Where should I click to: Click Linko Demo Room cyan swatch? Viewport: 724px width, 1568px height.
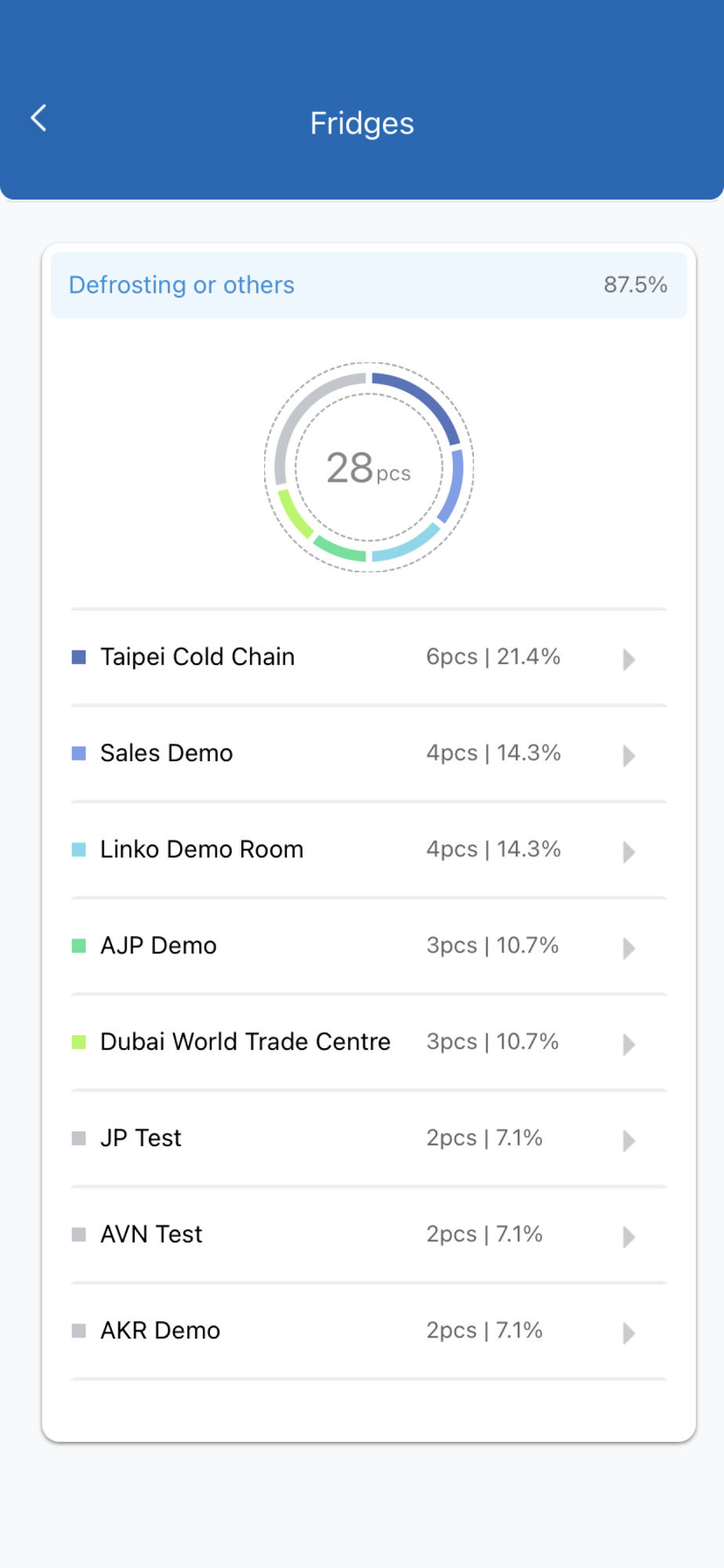click(78, 850)
